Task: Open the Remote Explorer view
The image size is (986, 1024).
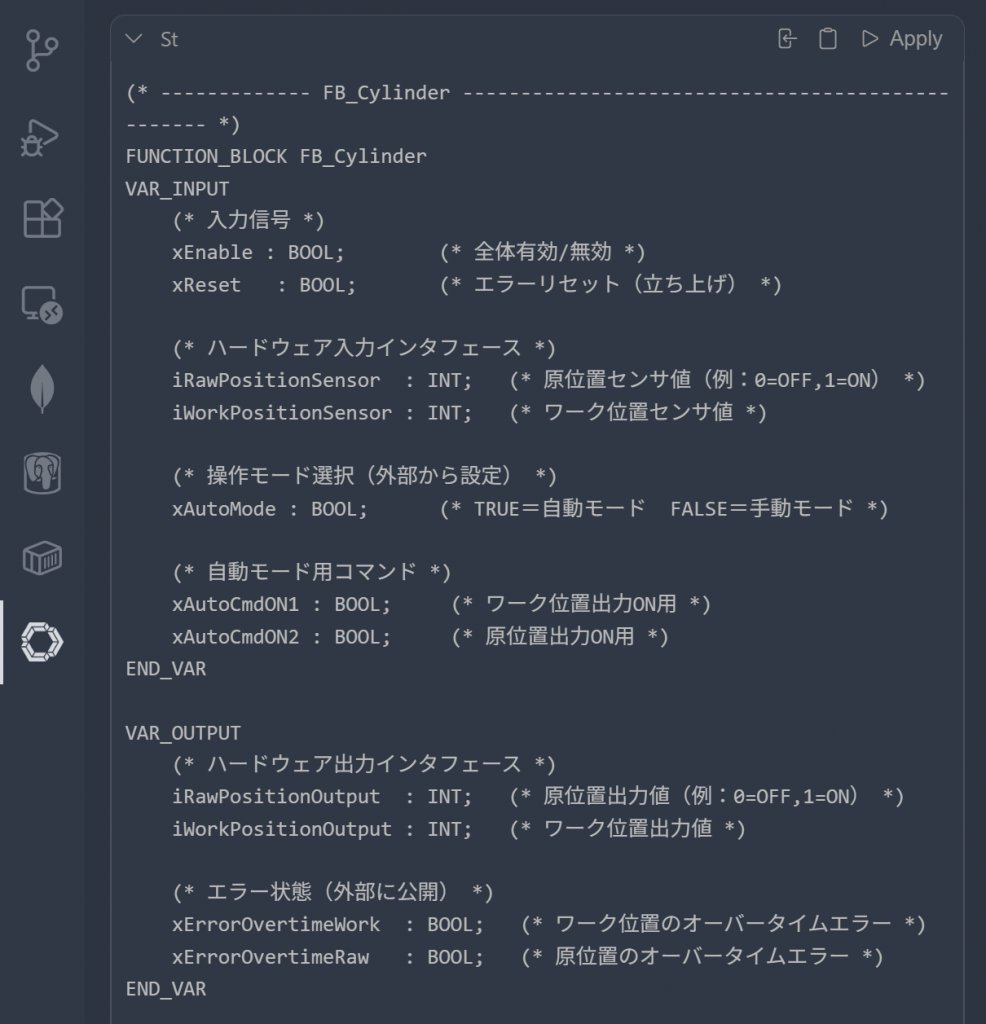Action: pyautogui.click(x=42, y=304)
